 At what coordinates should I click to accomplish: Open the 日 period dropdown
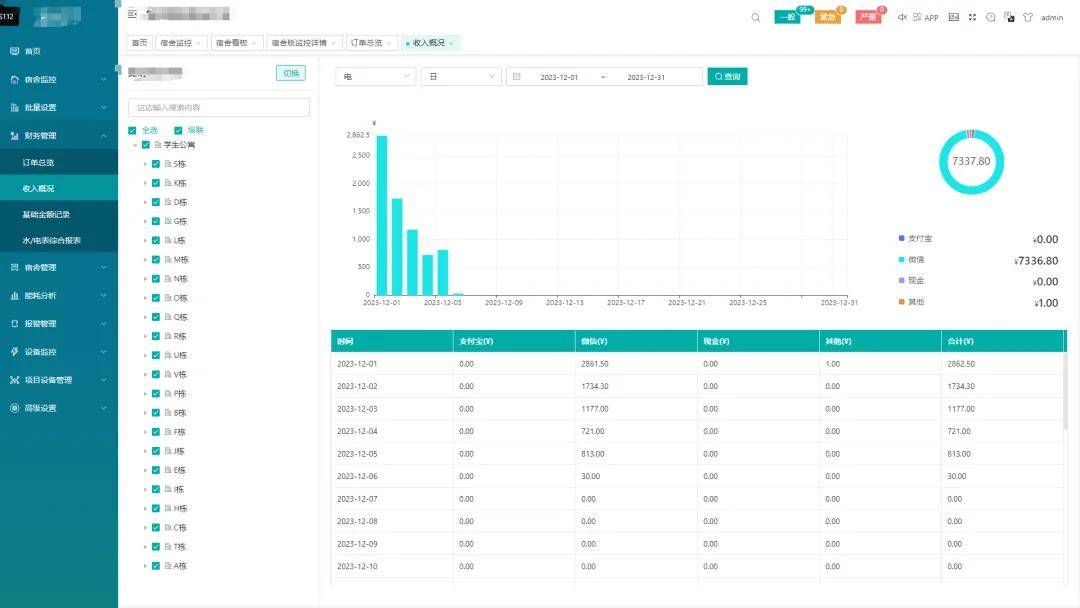(461, 76)
